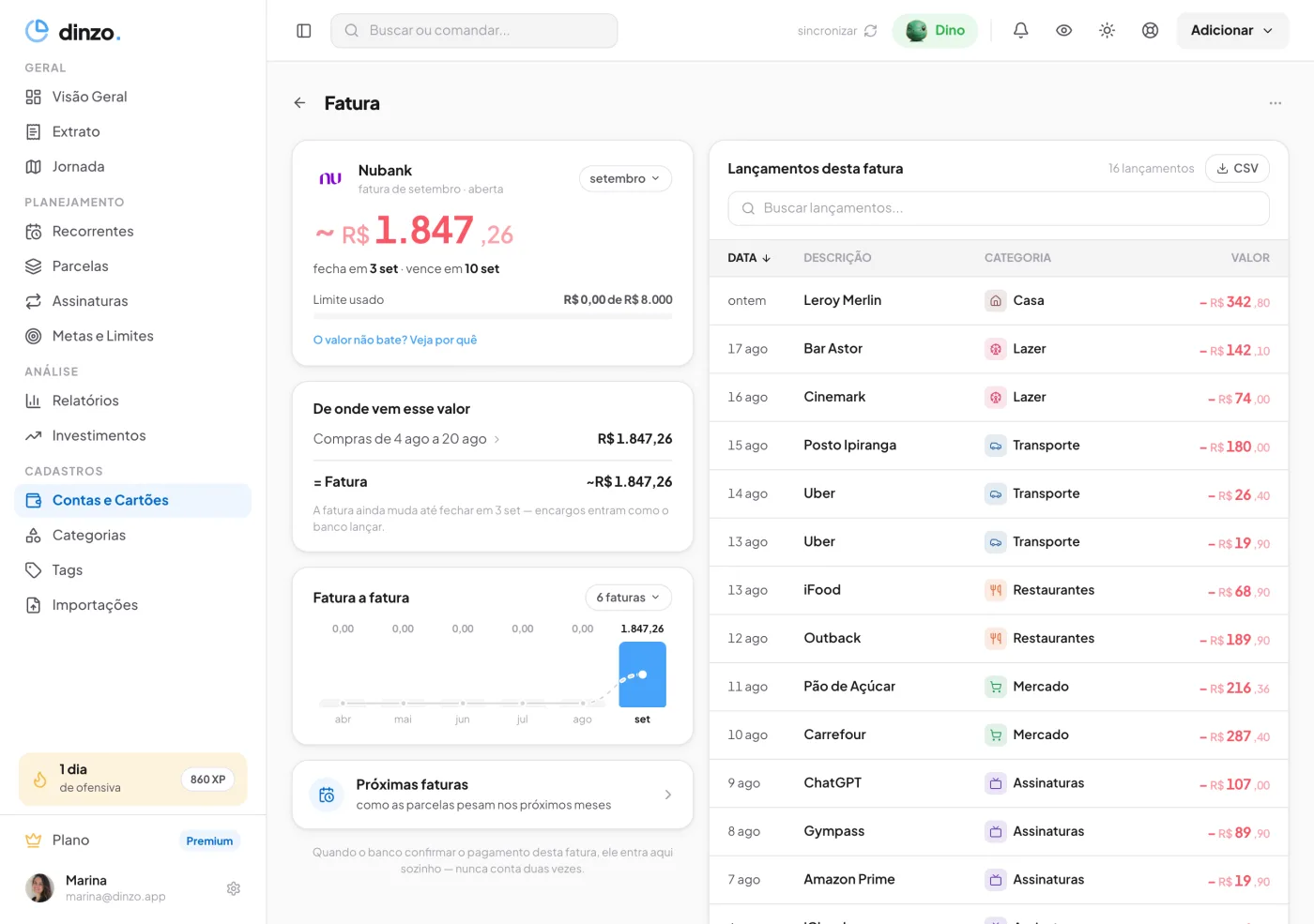Image resolution: width=1314 pixels, height=924 pixels.
Task: Expand Compras de 4 ago a 20 ago
Action: [406, 439]
